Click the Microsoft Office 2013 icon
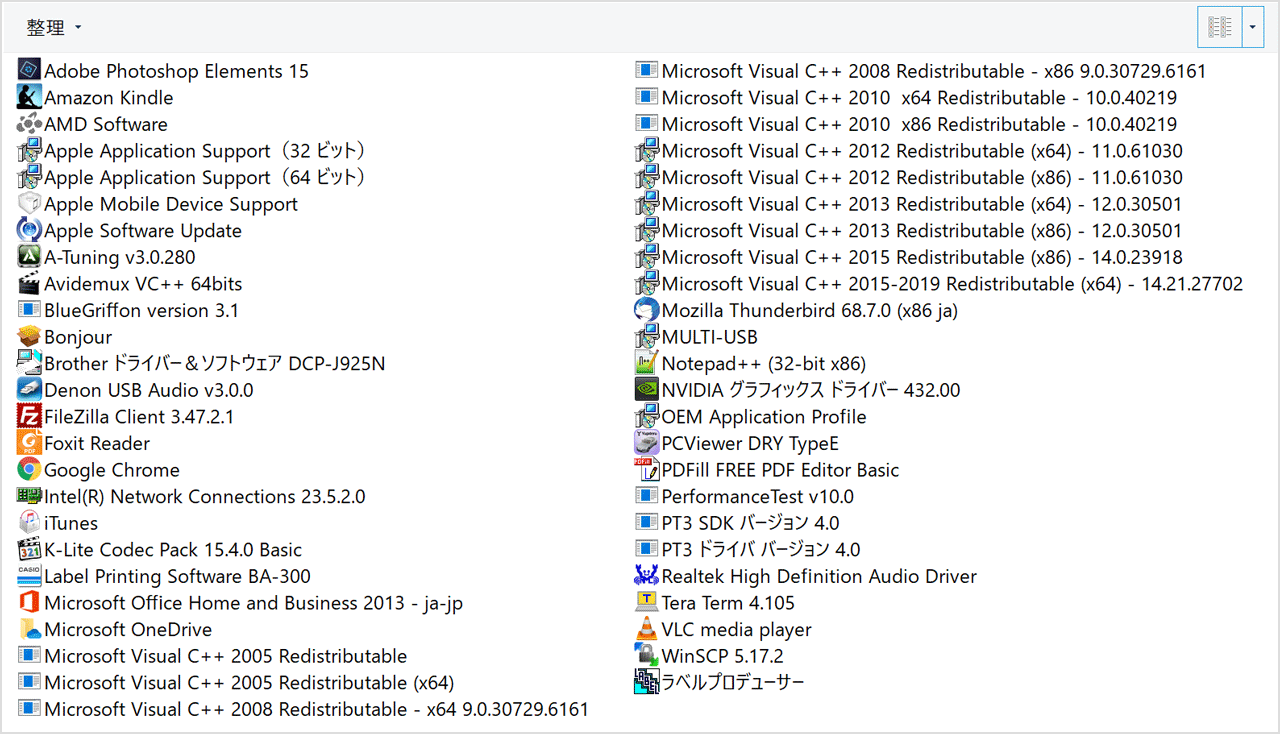 (29, 602)
